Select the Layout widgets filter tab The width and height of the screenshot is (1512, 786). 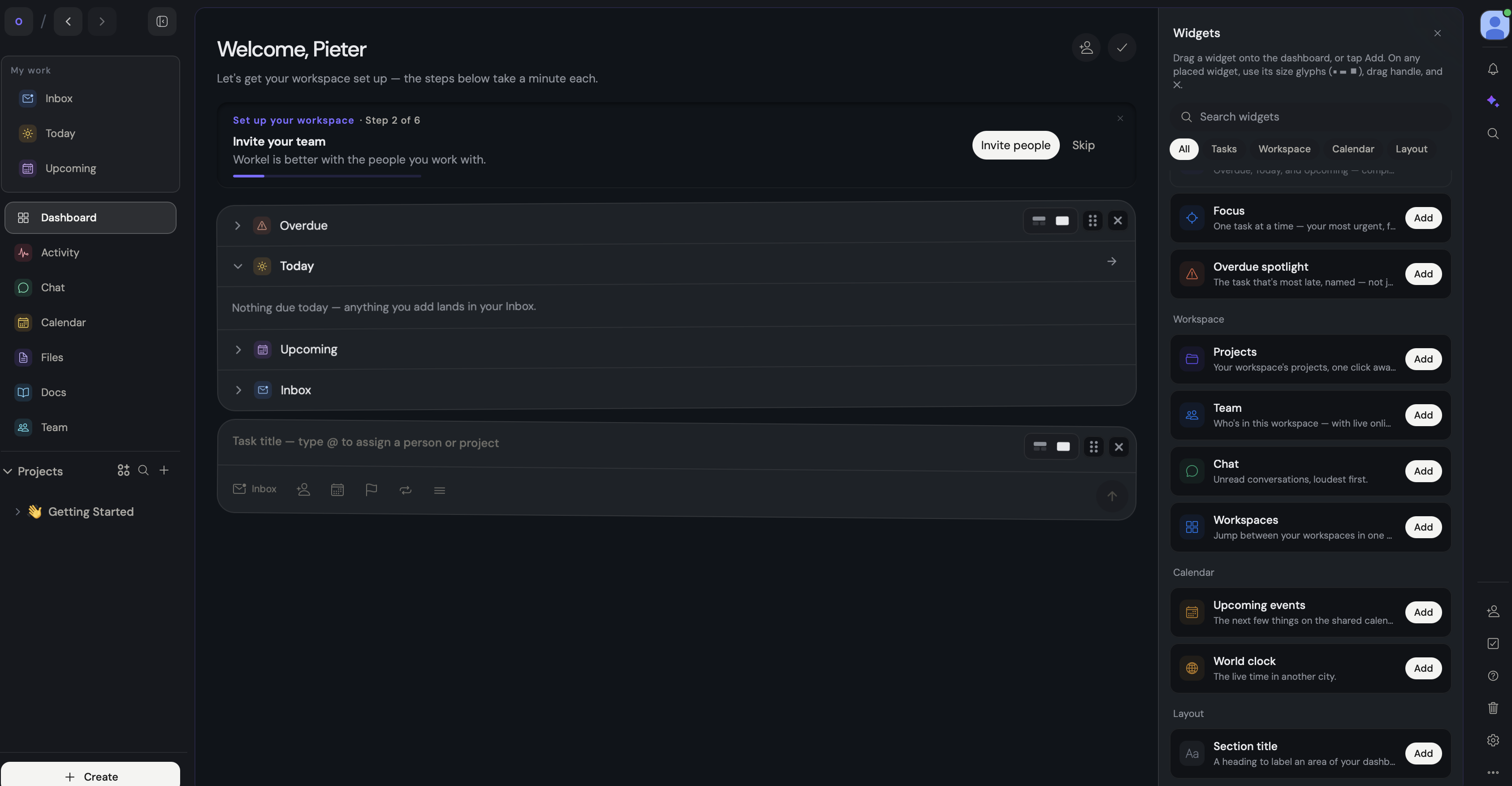coord(1411,149)
